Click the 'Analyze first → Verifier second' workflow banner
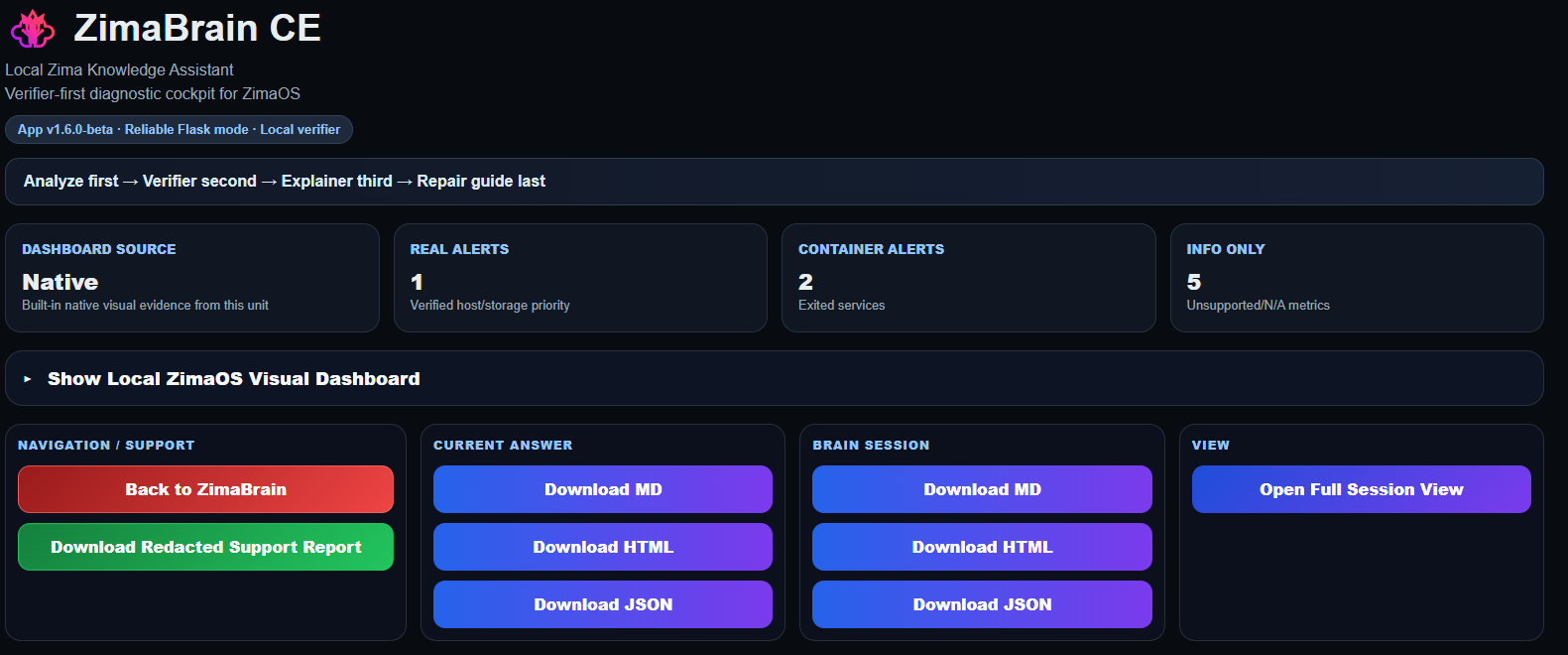Viewport: 1568px width, 655px height. pos(774,182)
